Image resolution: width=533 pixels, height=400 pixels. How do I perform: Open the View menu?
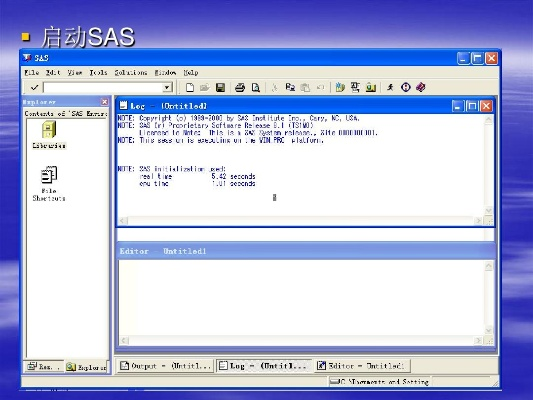point(74,72)
